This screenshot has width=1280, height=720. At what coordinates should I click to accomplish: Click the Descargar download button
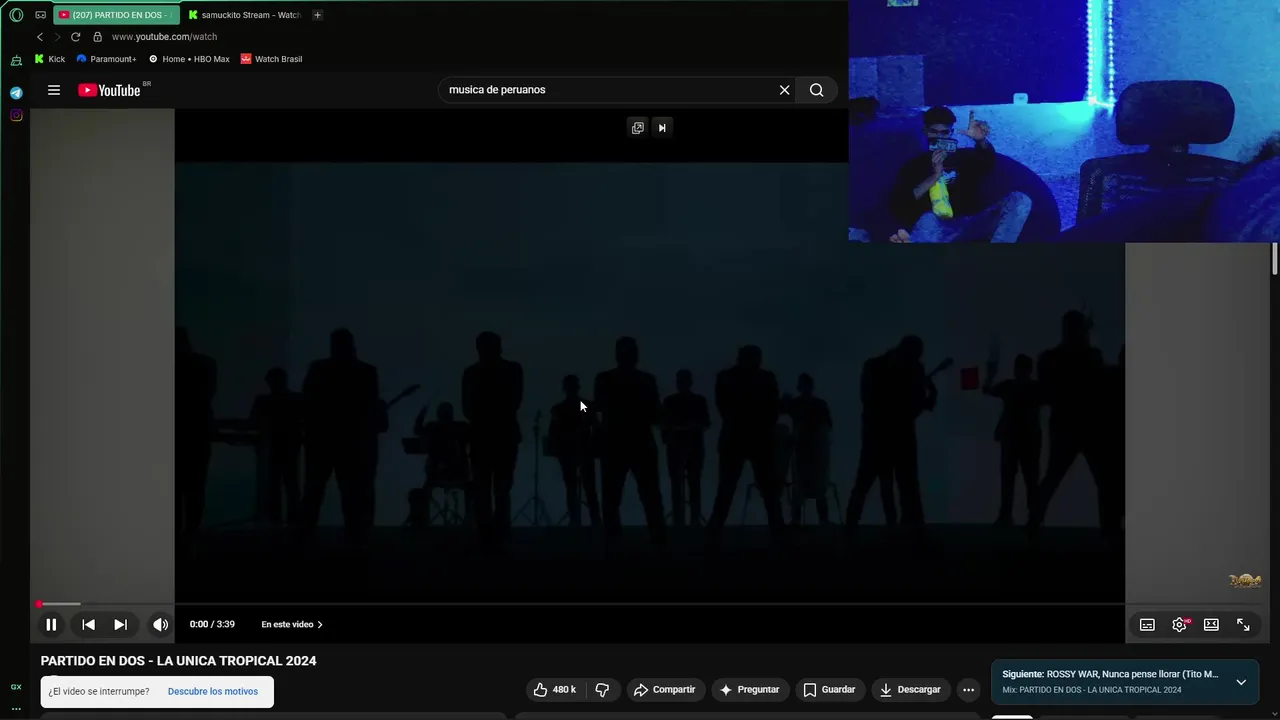(x=910, y=689)
